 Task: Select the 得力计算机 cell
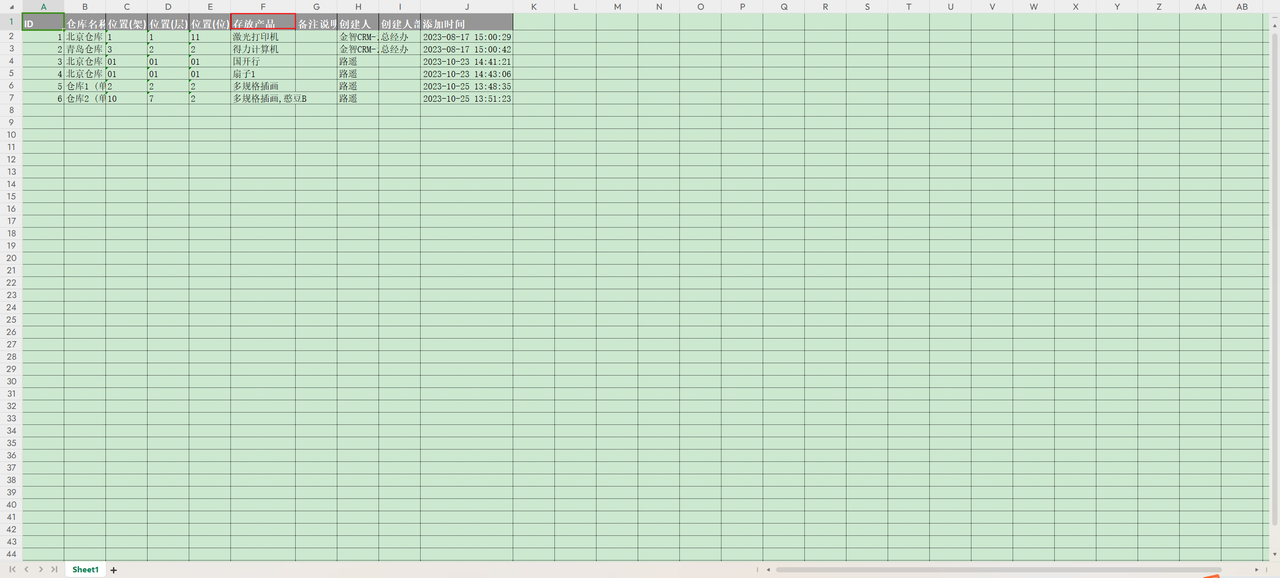pos(263,49)
